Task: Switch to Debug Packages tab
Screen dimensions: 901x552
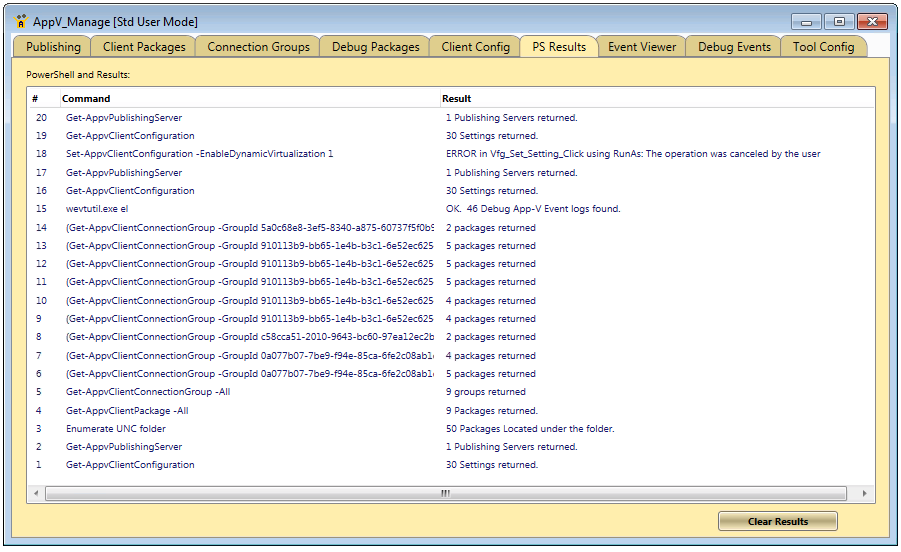Action: tap(375, 47)
